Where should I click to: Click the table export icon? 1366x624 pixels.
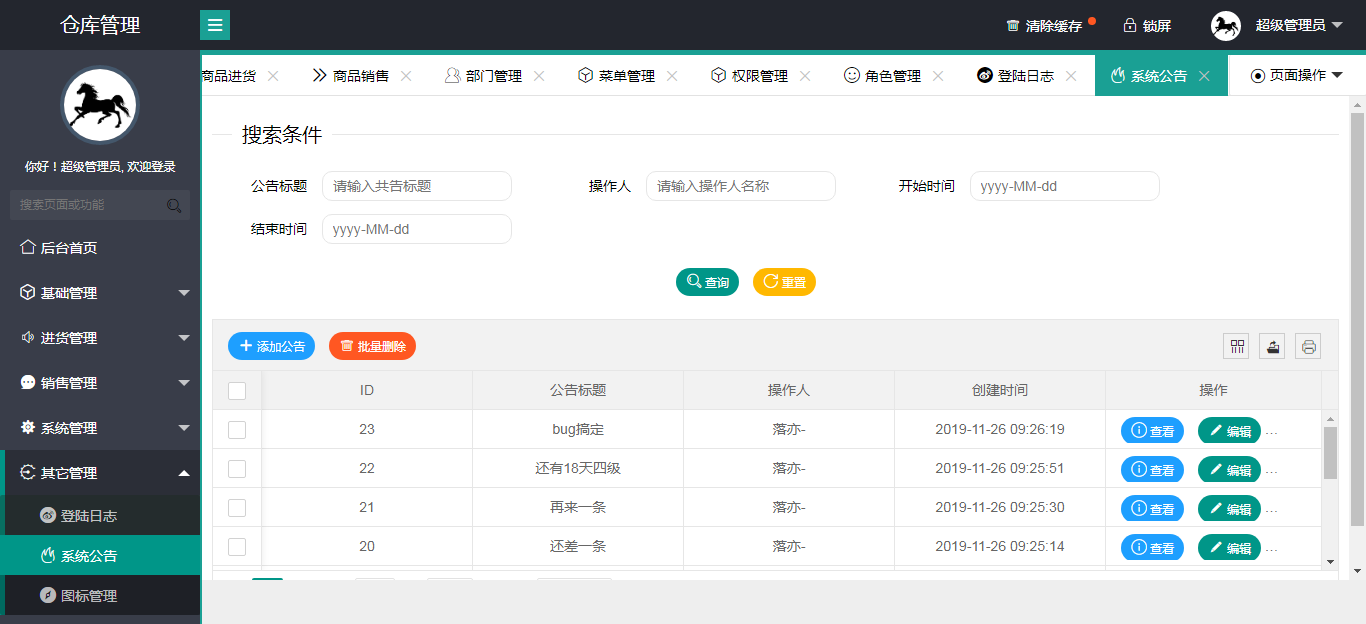(x=1272, y=346)
